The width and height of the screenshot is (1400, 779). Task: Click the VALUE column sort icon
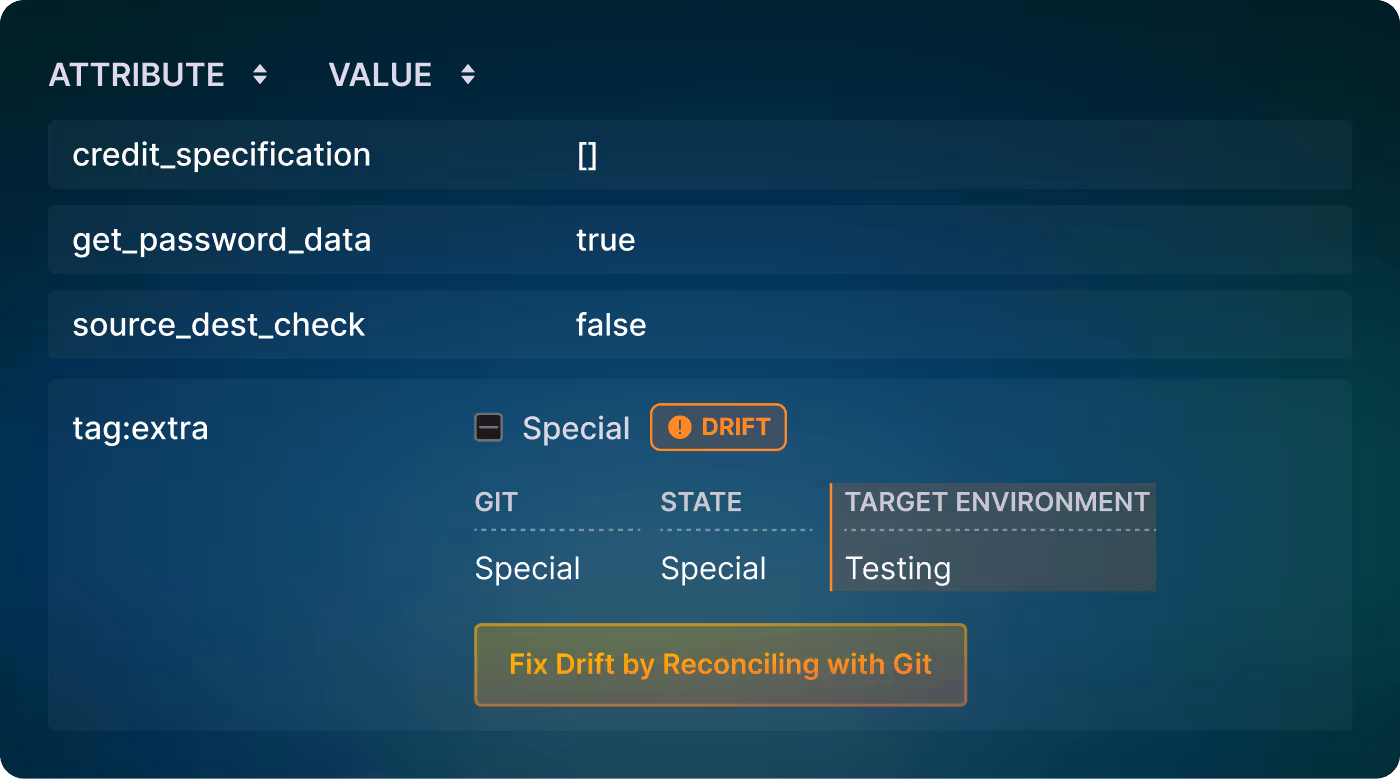(467, 73)
